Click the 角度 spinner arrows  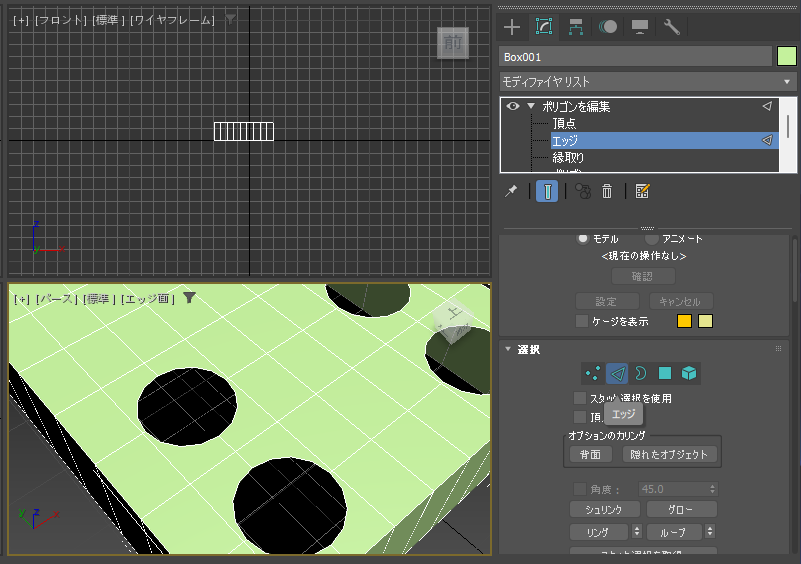click(x=713, y=489)
